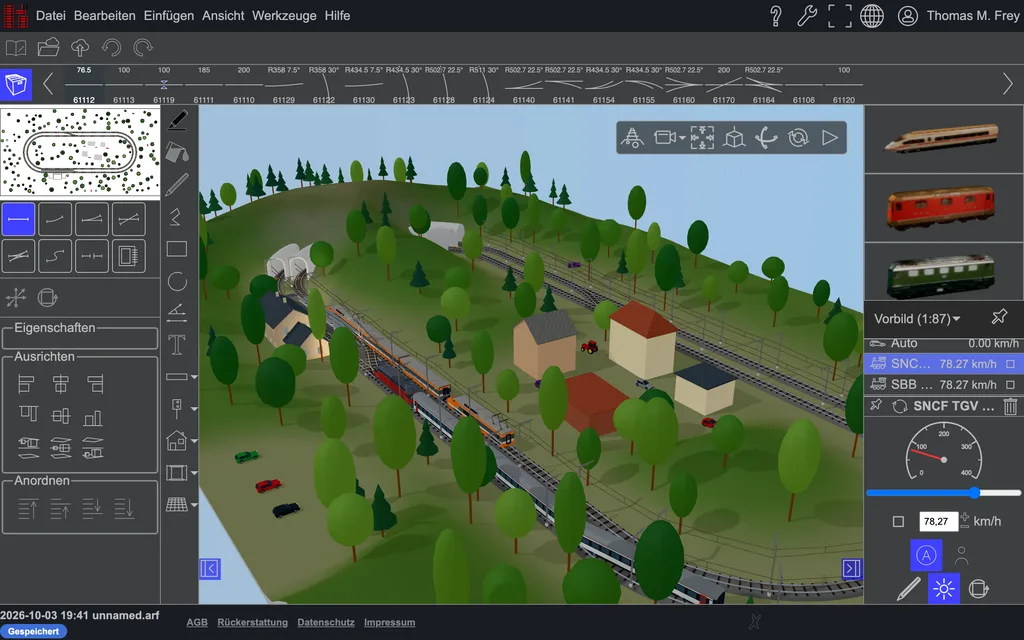Open the Thomas M. Frey user account
This screenshot has width=1024, height=640.
(x=959, y=16)
